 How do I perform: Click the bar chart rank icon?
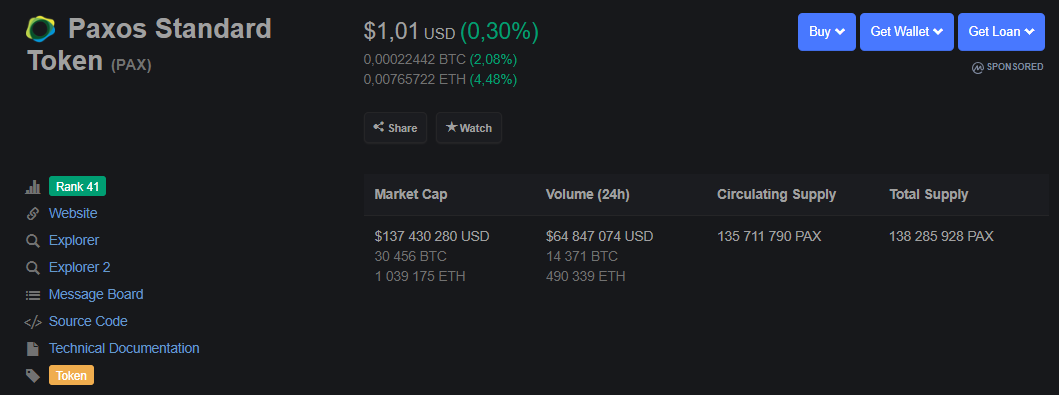(32, 187)
